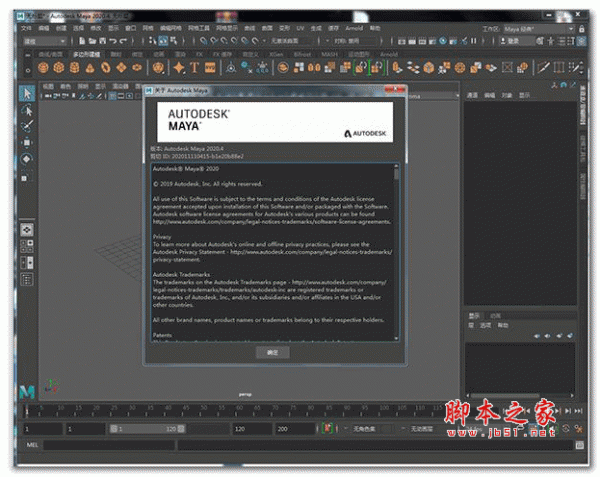Click the user sign-in button

click(x=513, y=41)
